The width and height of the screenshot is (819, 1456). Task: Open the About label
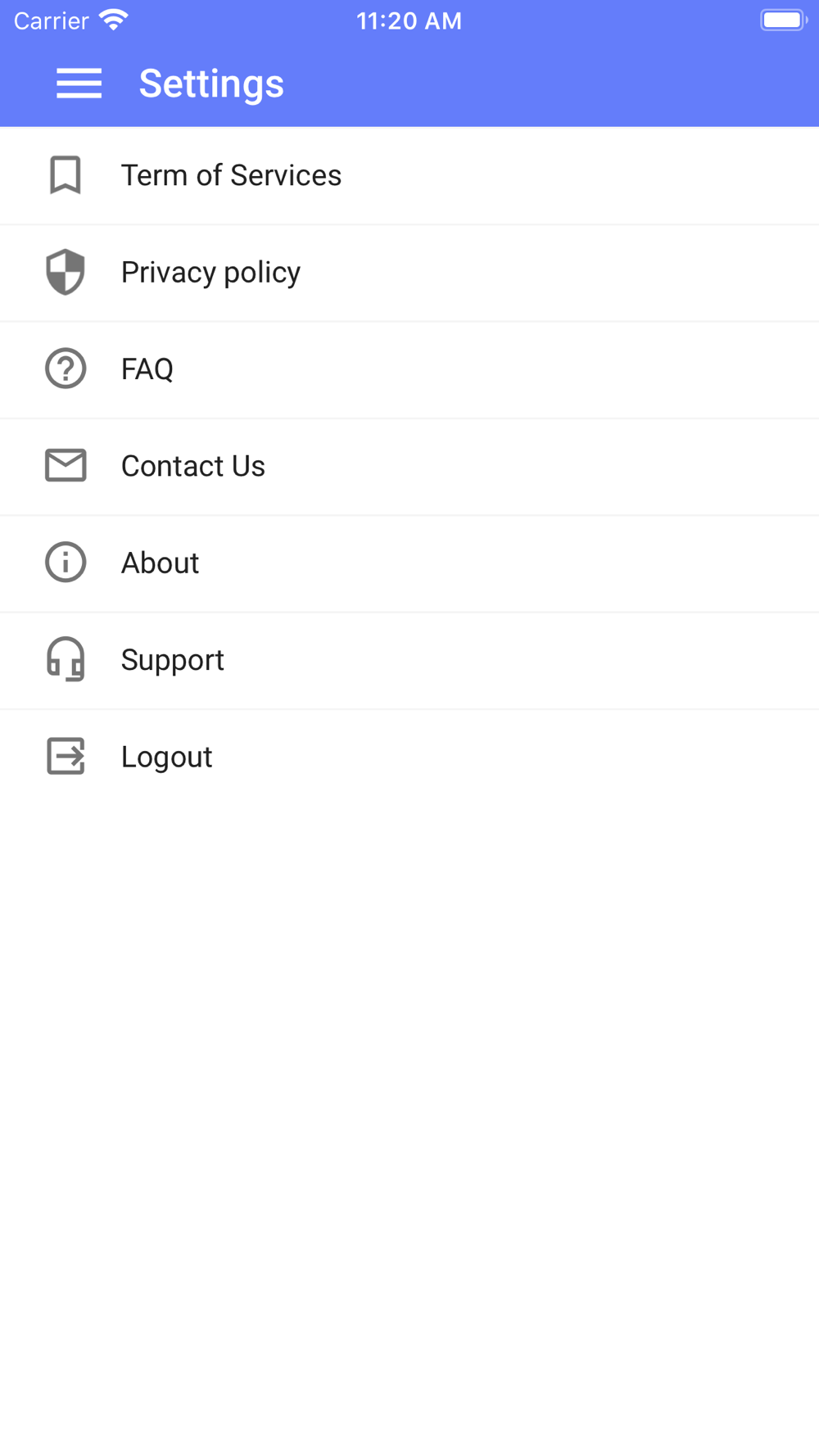click(160, 563)
